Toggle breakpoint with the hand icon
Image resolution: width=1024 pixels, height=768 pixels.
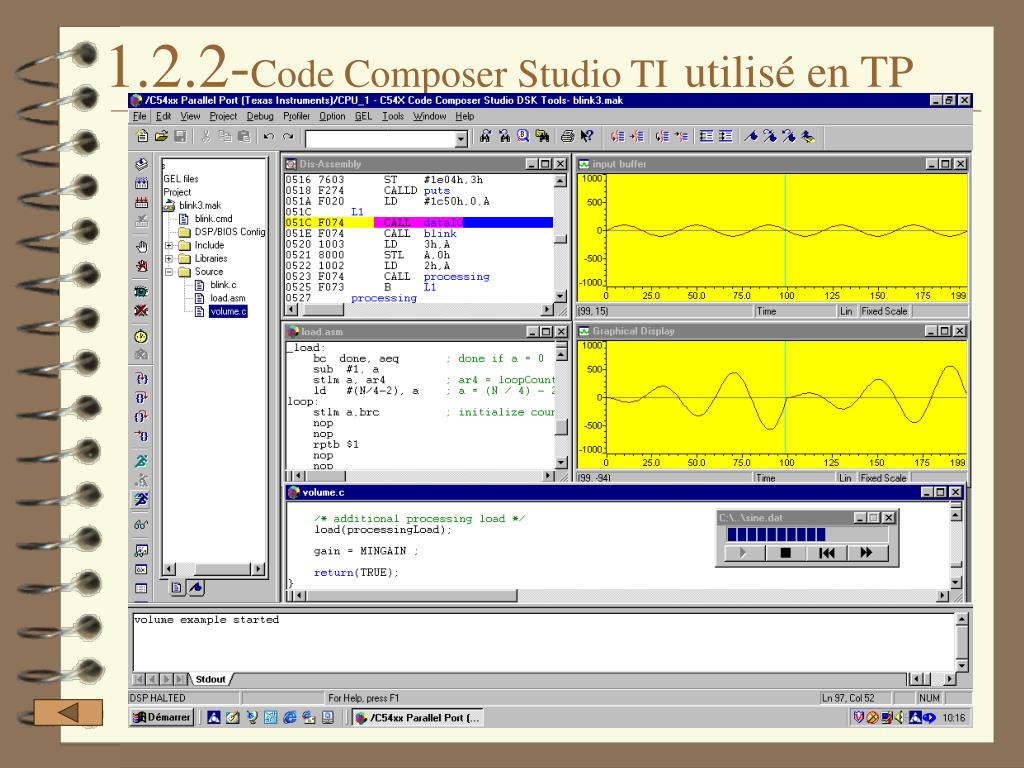pyautogui.click(x=141, y=246)
